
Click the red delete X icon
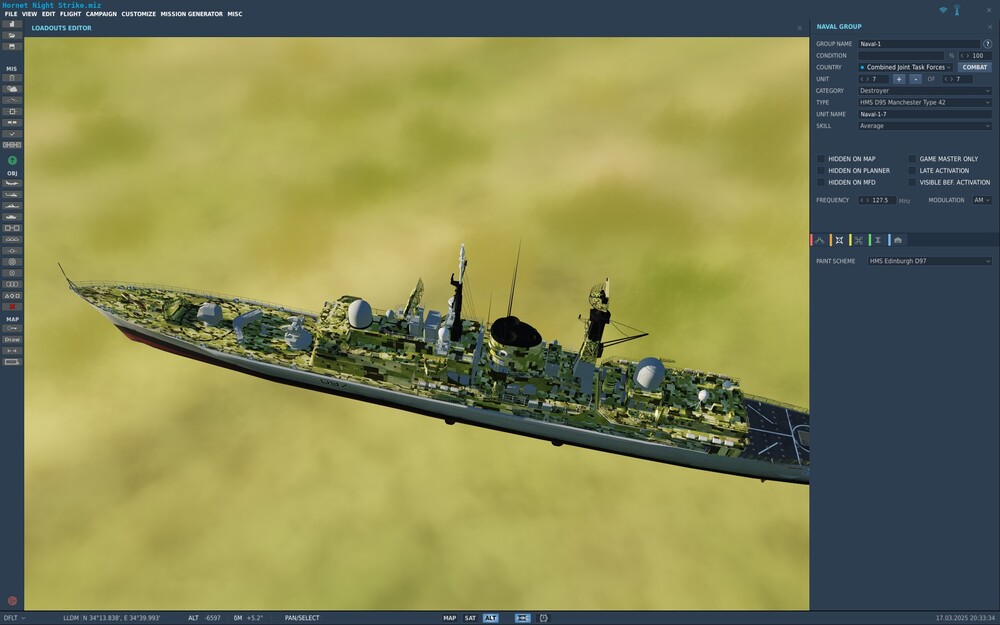(12, 307)
